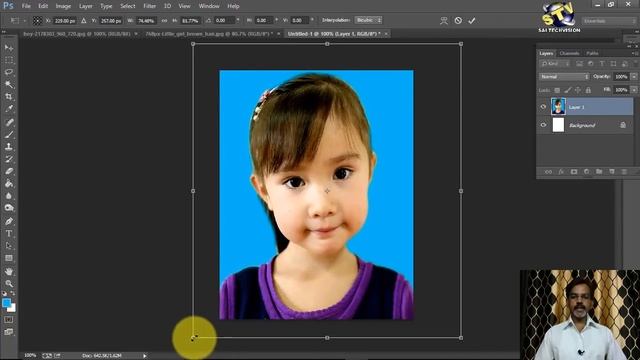Toggle lock transparent pixels

click(557, 90)
